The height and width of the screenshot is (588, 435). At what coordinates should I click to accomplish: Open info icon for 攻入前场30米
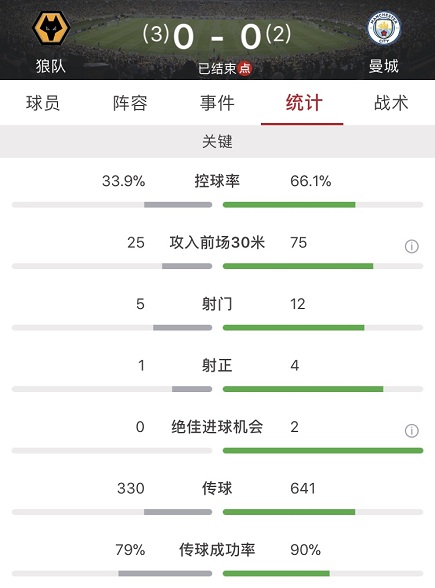(x=411, y=246)
